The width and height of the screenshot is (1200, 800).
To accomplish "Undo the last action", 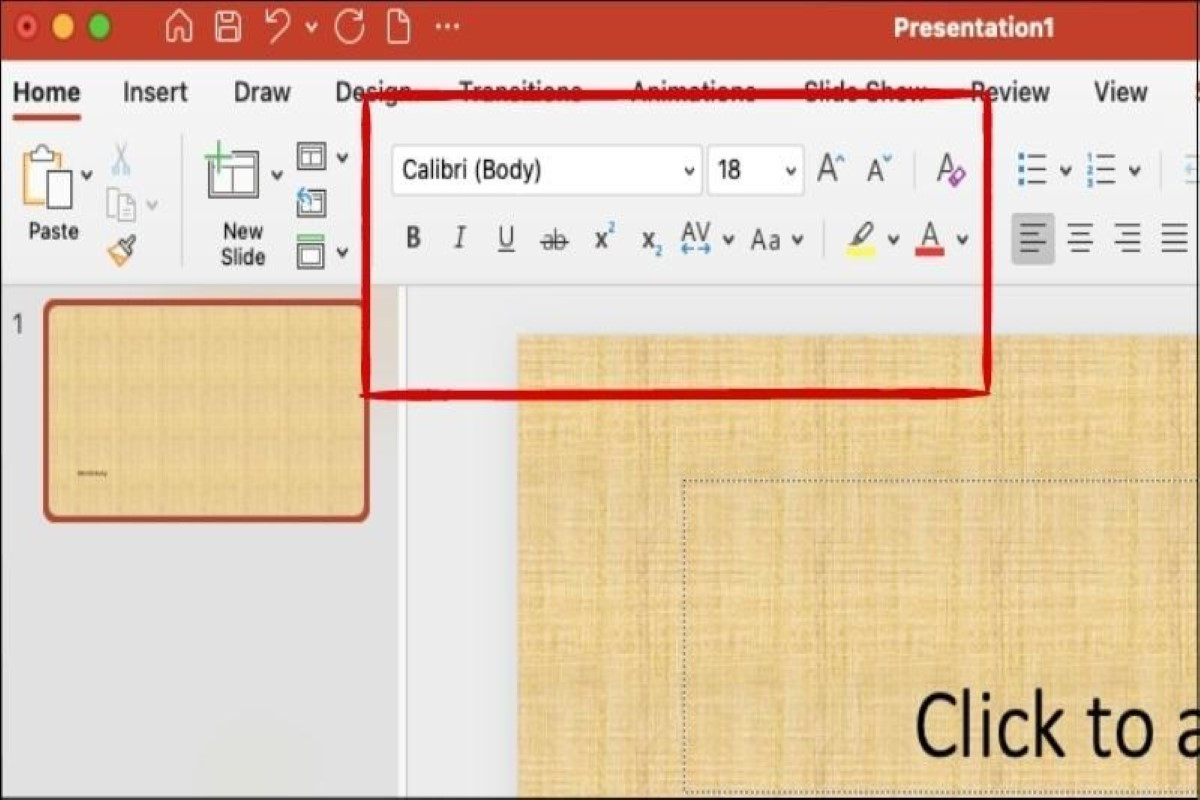I will point(279,27).
